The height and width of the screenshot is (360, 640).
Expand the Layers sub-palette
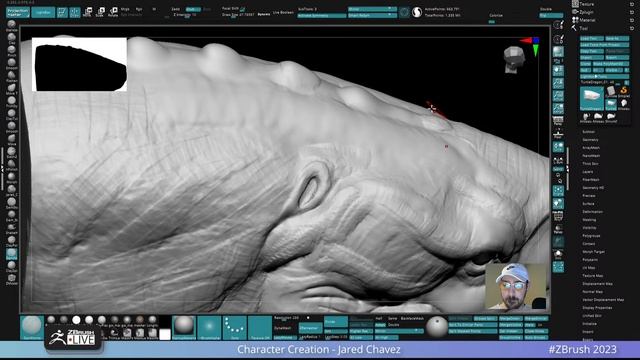pos(588,172)
